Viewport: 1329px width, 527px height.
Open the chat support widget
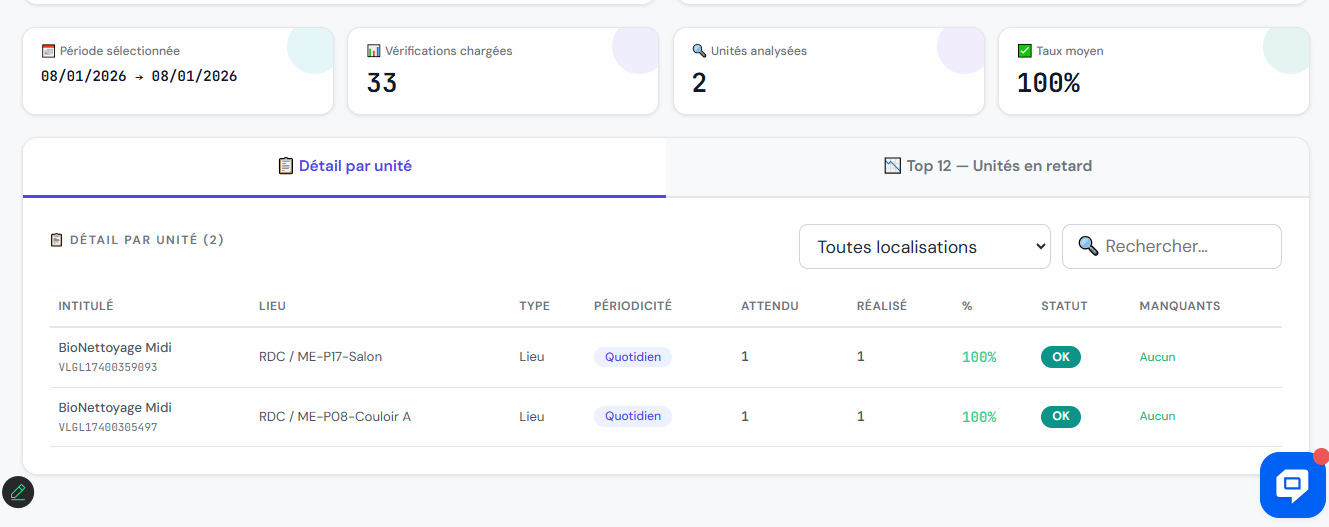pyautogui.click(x=1292, y=485)
